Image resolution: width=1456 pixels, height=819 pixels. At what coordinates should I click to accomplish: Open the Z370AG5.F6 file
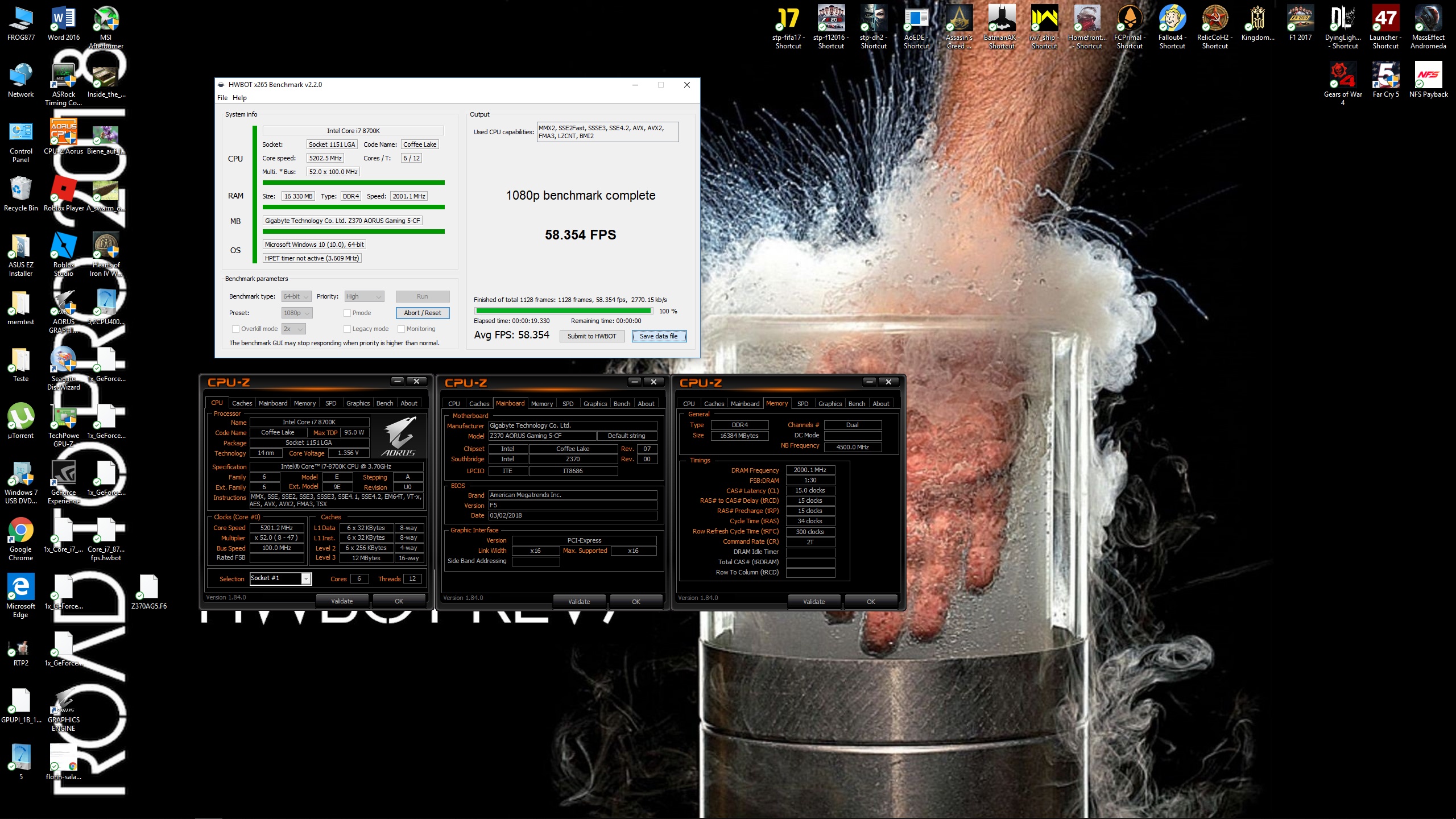pos(149,592)
